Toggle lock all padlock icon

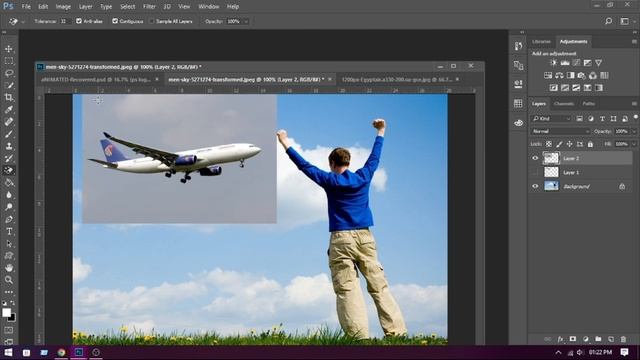590,144
